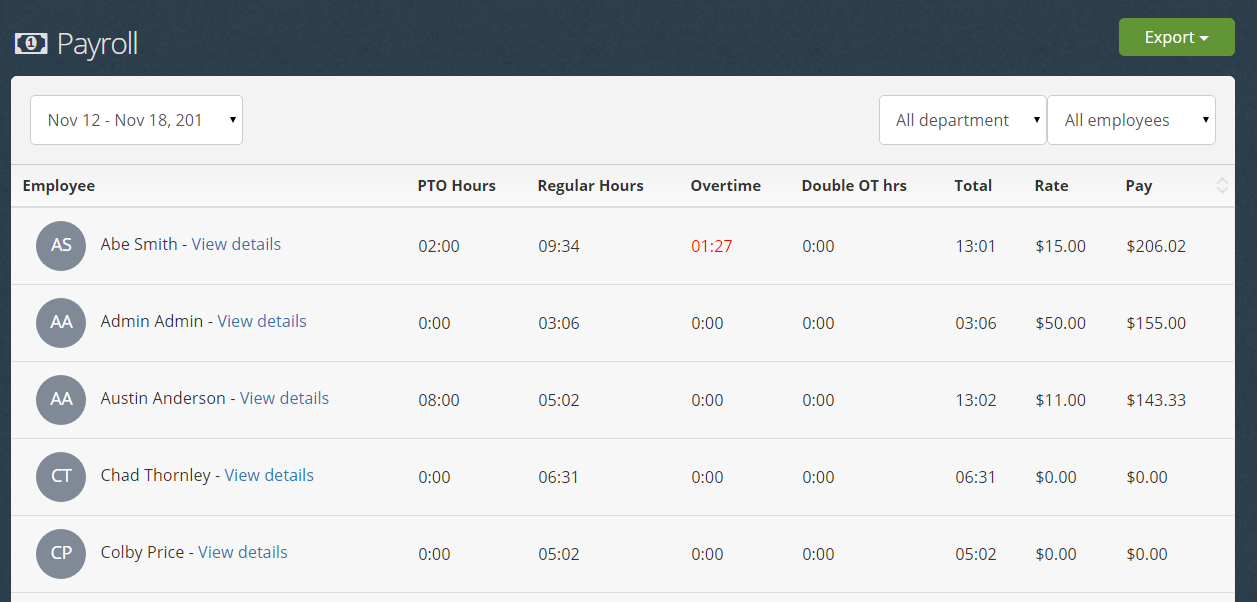Open View details for Colby Price
Image resolution: width=1257 pixels, height=602 pixels.
[x=243, y=552]
